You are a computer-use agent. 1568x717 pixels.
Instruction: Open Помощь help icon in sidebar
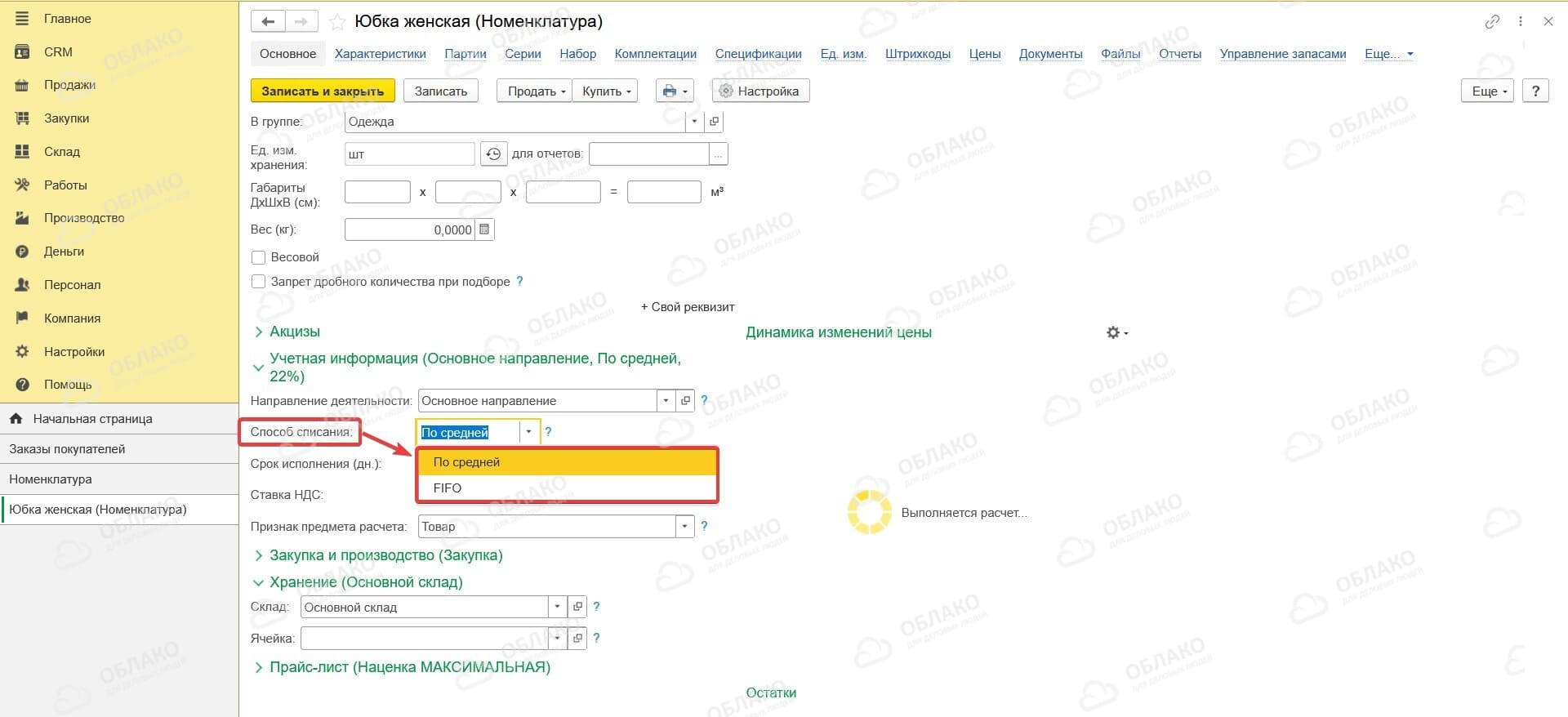pos(22,385)
